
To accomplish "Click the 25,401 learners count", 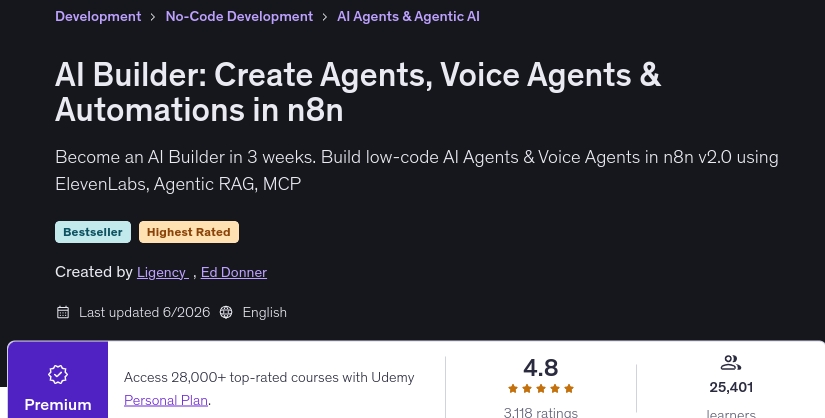I will [x=731, y=387].
